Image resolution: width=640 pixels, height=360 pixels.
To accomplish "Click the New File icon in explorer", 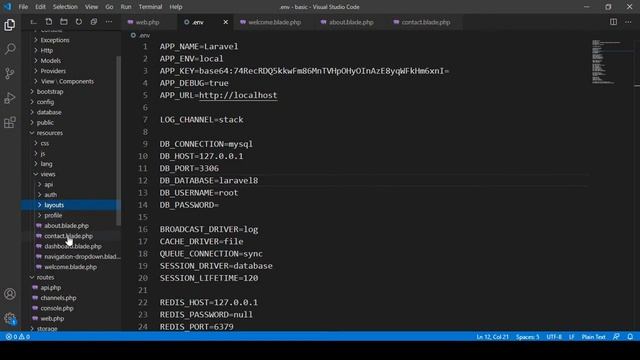I will coord(49,22).
